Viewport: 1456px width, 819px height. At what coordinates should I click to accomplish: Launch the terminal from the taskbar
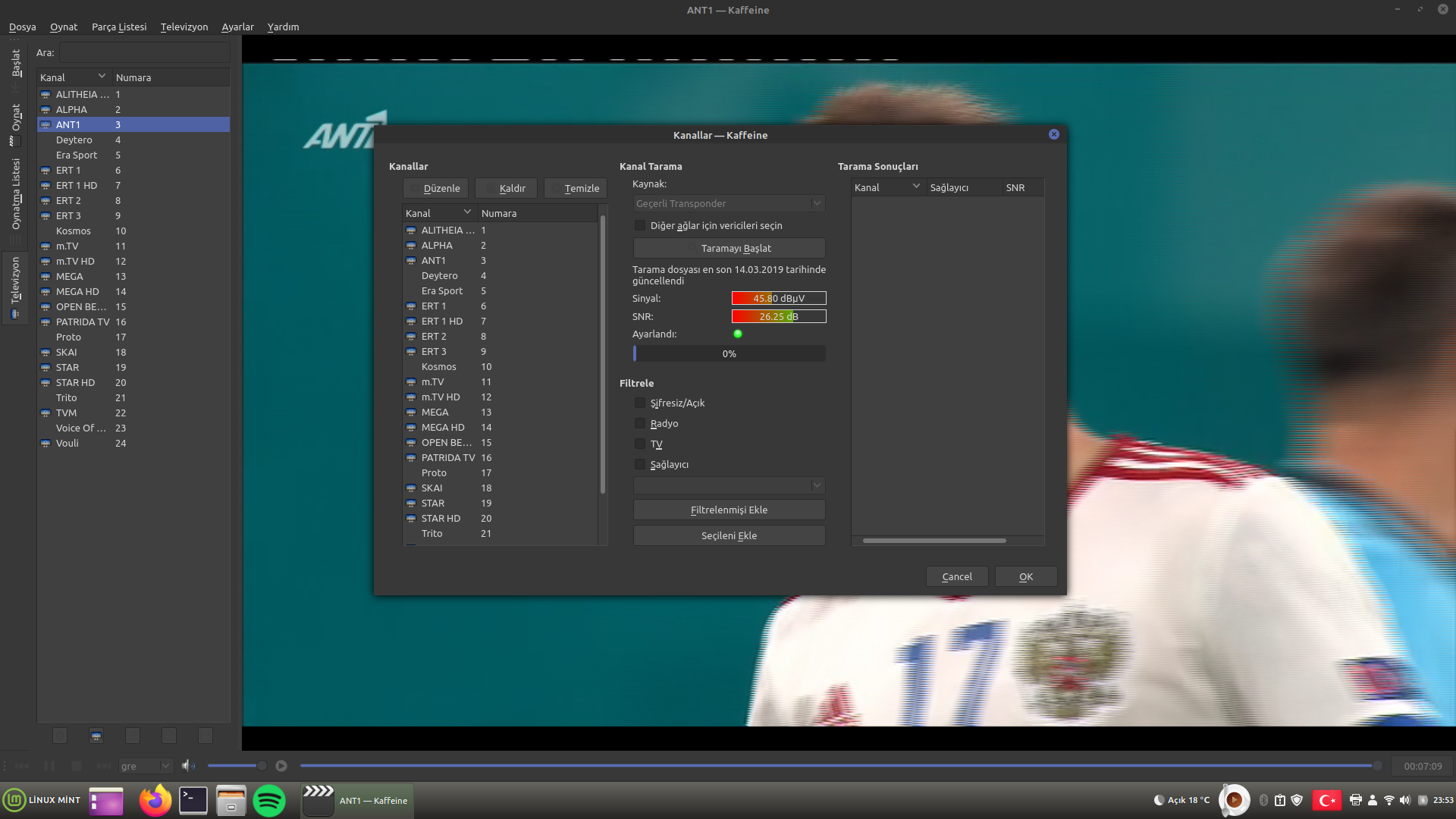point(193,800)
